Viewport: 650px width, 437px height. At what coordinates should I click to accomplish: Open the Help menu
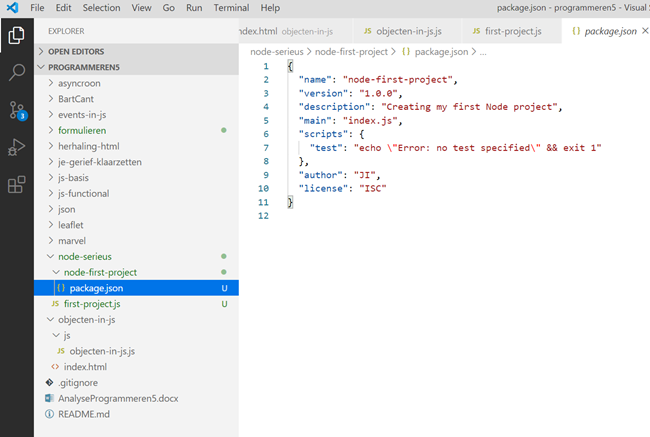[270, 7]
